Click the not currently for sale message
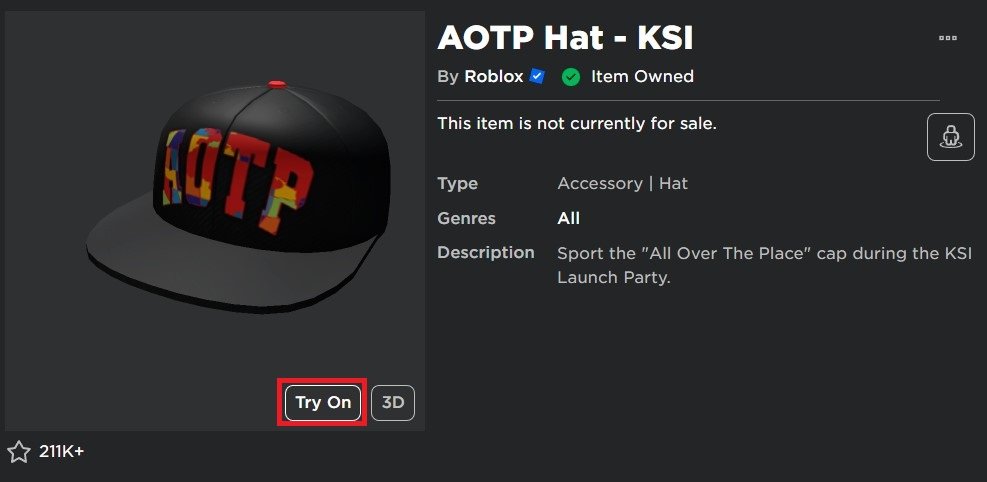987x482 pixels. (577, 124)
